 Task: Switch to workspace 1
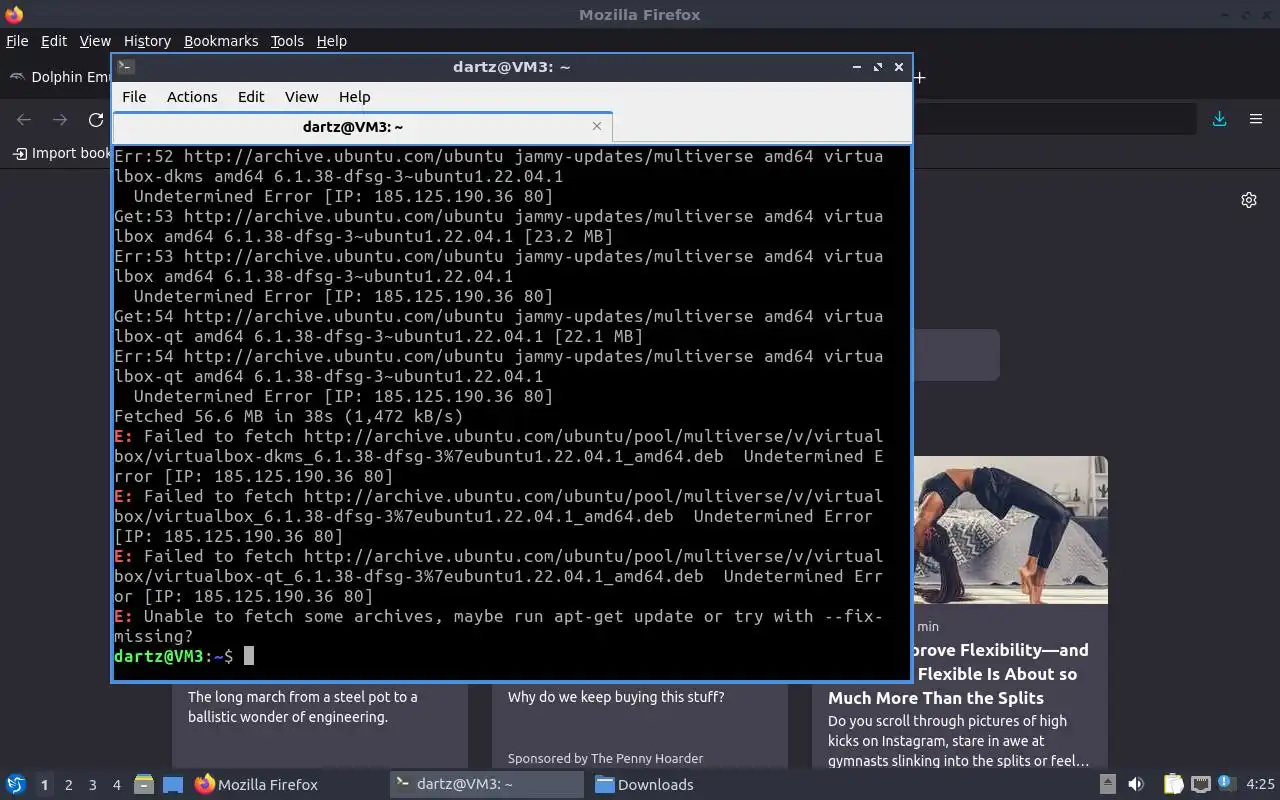44,785
